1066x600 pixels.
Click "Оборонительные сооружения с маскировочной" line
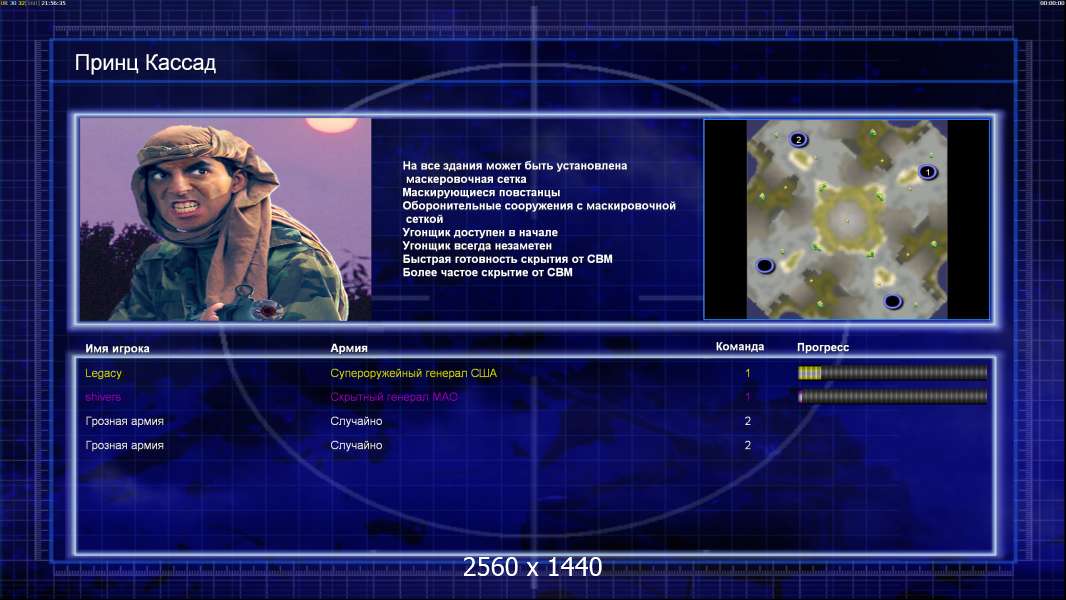(x=539, y=206)
